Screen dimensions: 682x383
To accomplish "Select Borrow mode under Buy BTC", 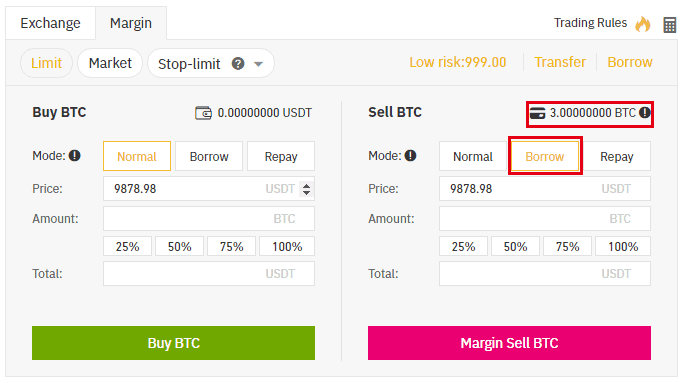I will (209, 156).
